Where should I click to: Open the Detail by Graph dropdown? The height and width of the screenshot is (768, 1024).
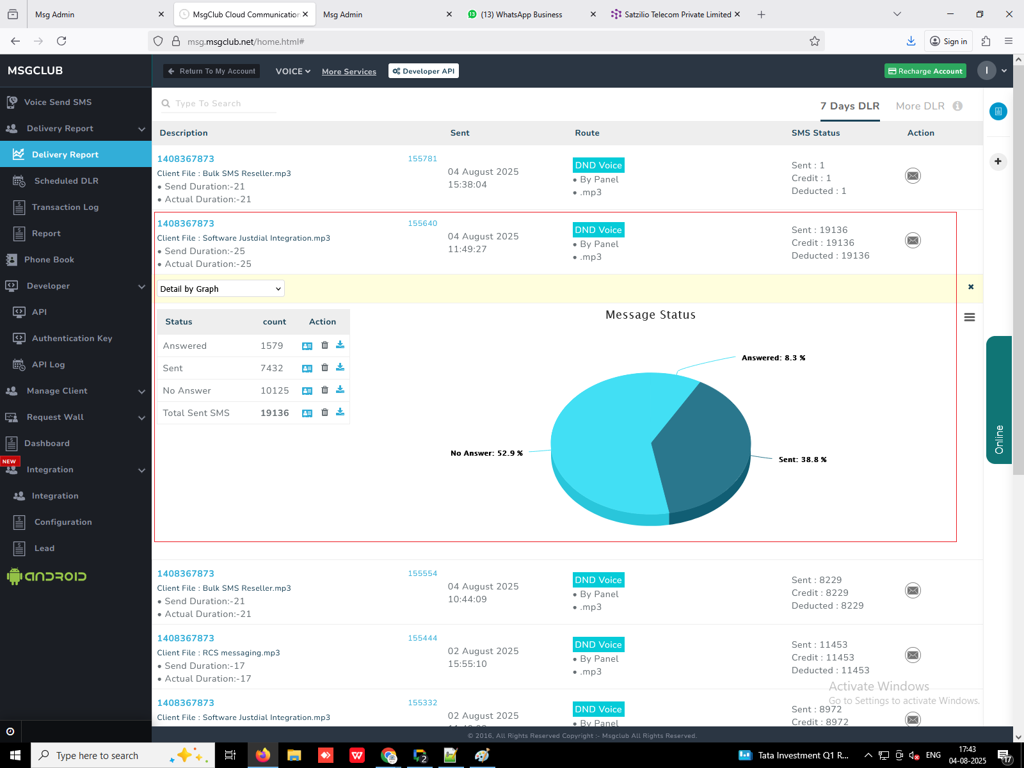tap(221, 289)
